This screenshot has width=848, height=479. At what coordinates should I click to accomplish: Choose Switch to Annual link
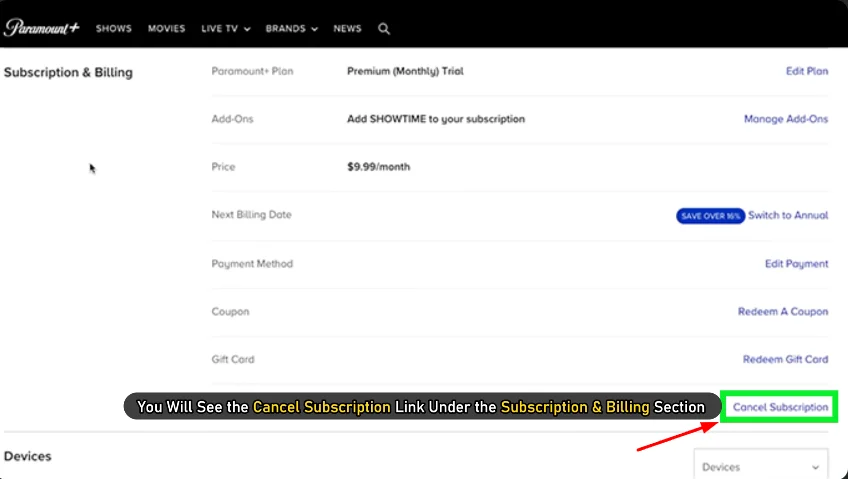788,215
